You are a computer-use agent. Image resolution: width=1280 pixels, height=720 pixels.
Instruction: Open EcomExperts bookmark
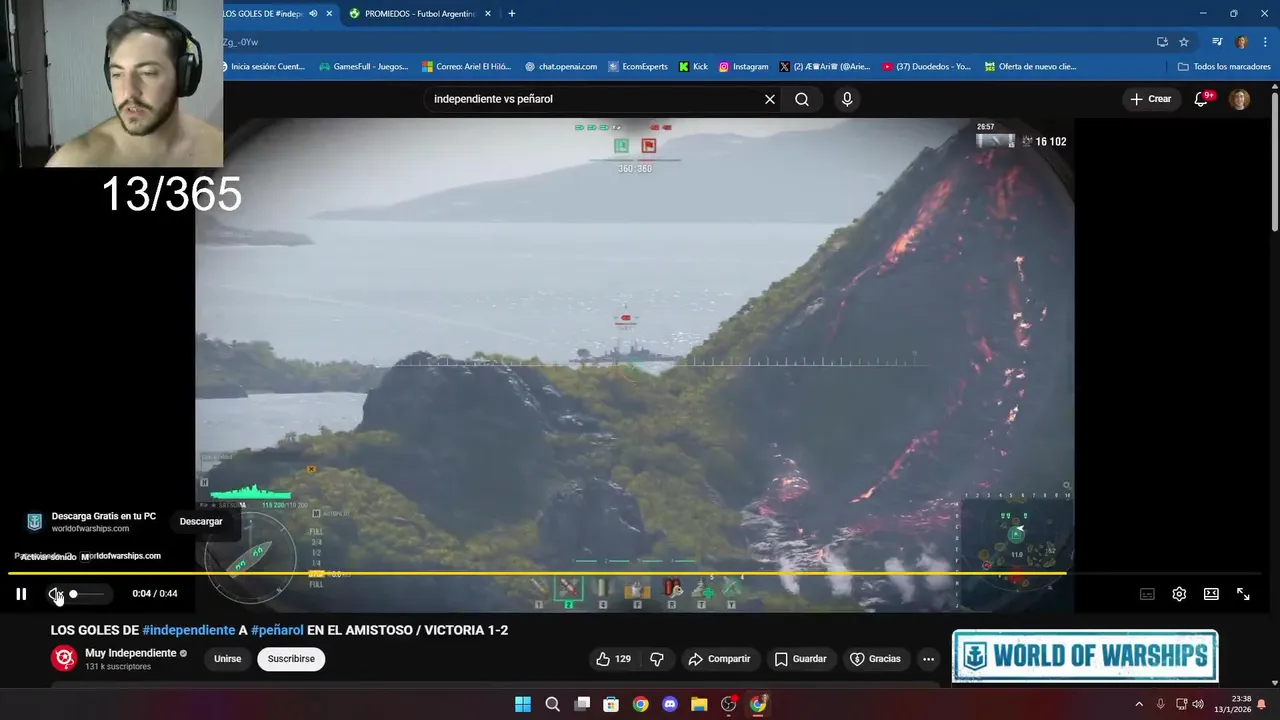[x=638, y=67]
